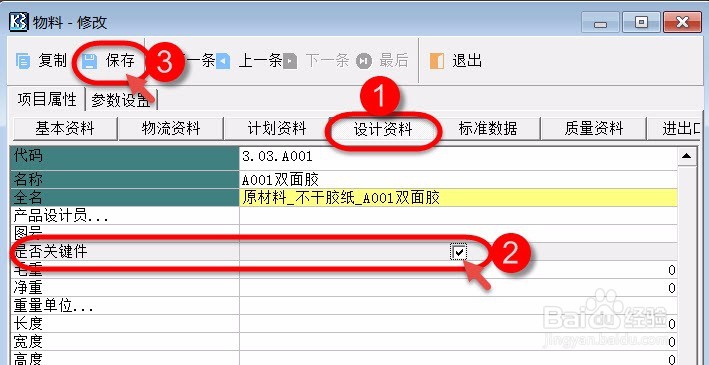Click the 毛重 value field
709x365 pixels.
tap(458, 270)
